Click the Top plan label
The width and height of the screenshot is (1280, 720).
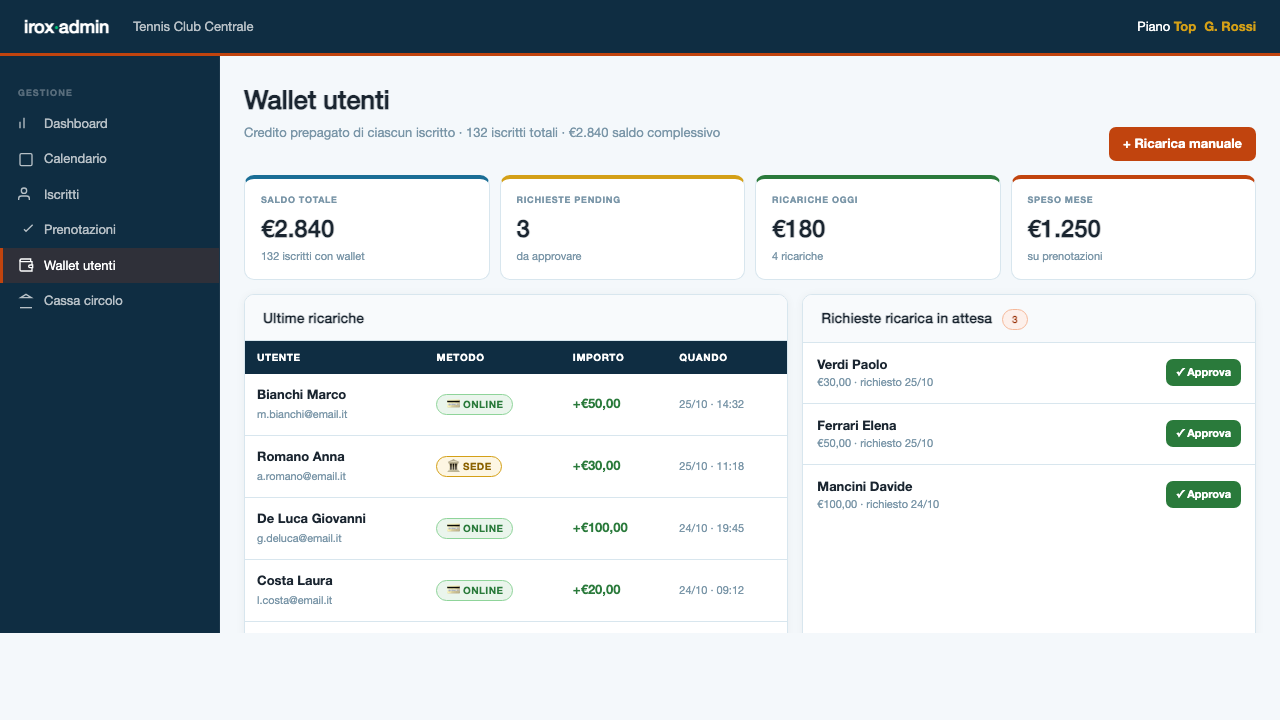[1185, 27]
